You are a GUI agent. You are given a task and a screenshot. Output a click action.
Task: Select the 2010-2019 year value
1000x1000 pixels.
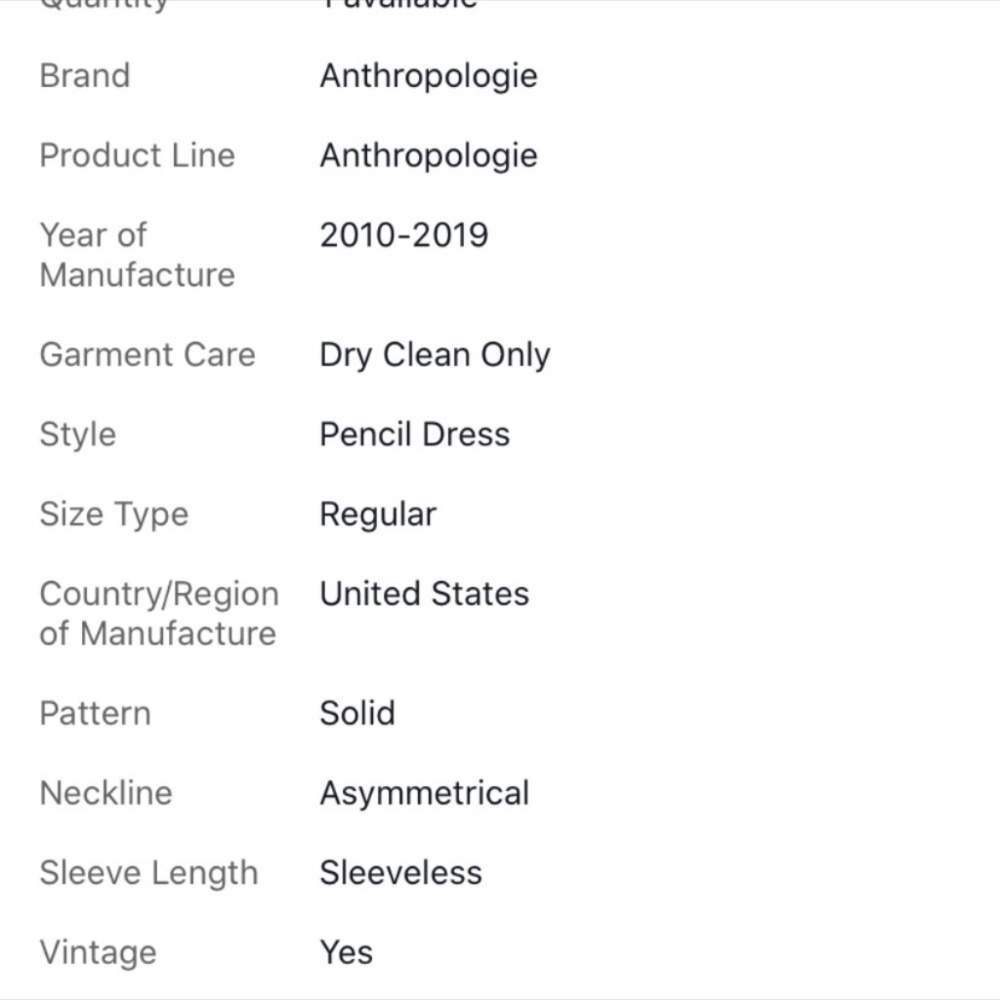404,235
